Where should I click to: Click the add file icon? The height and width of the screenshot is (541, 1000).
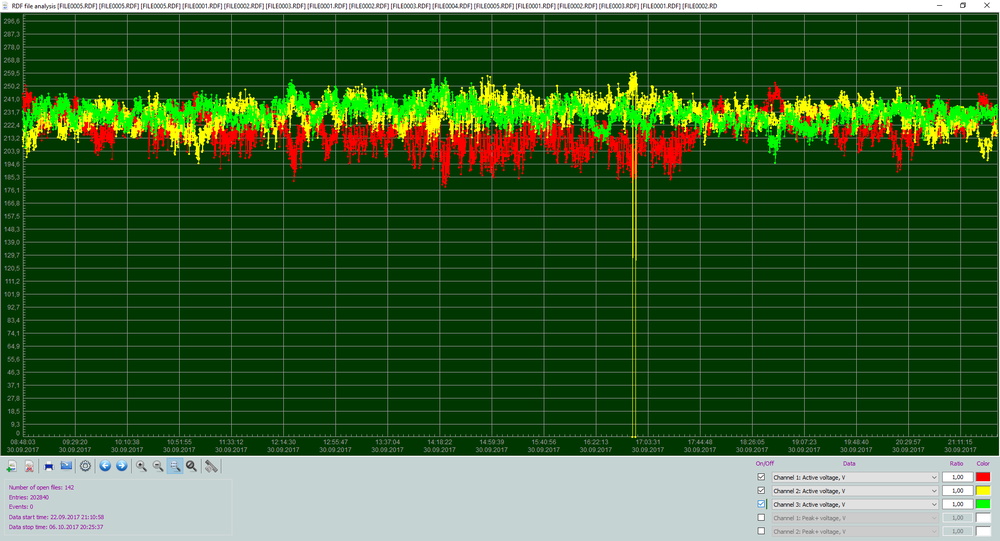click(11, 466)
